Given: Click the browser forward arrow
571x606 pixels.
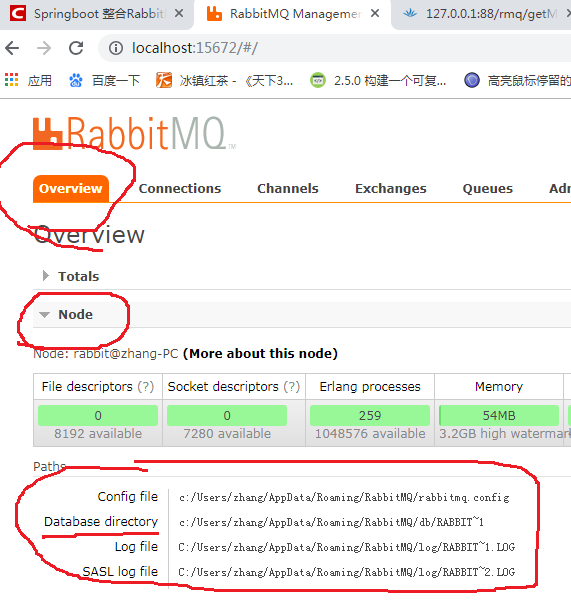Looking at the screenshot, I should (x=44, y=48).
